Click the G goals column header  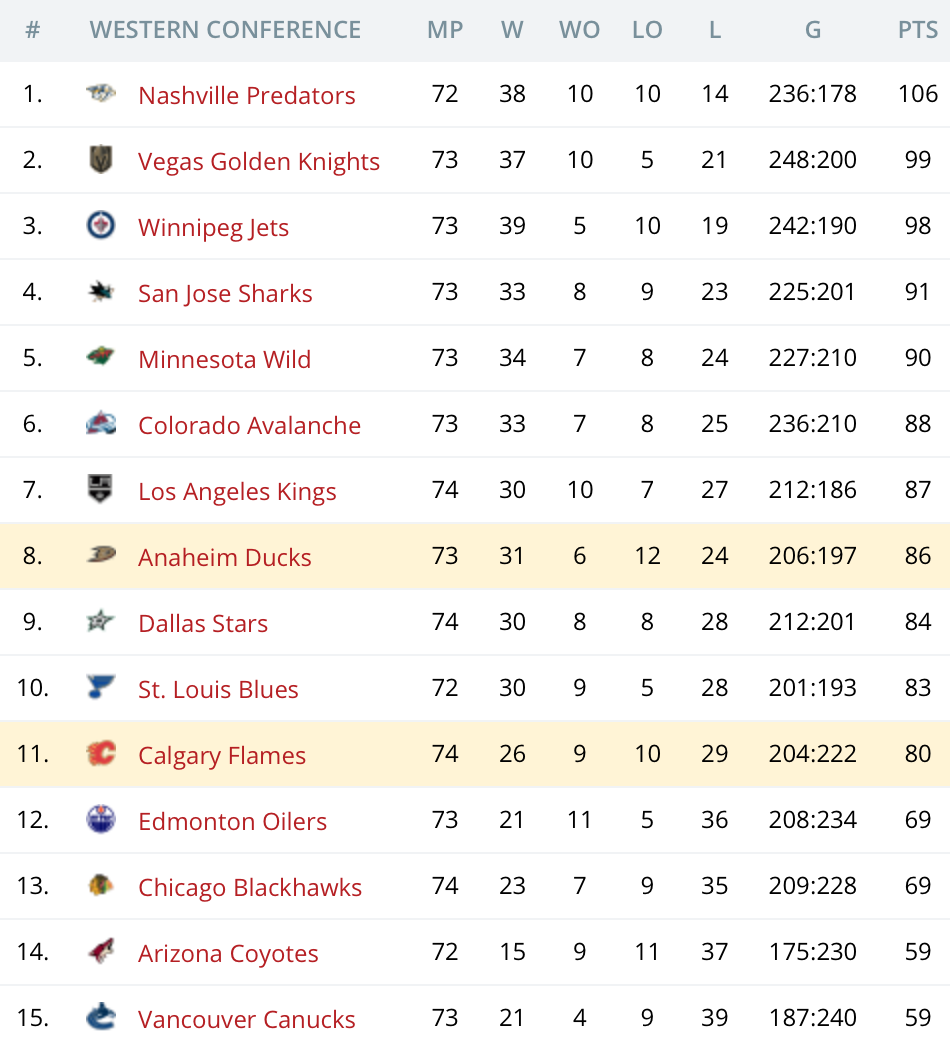coord(812,30)
